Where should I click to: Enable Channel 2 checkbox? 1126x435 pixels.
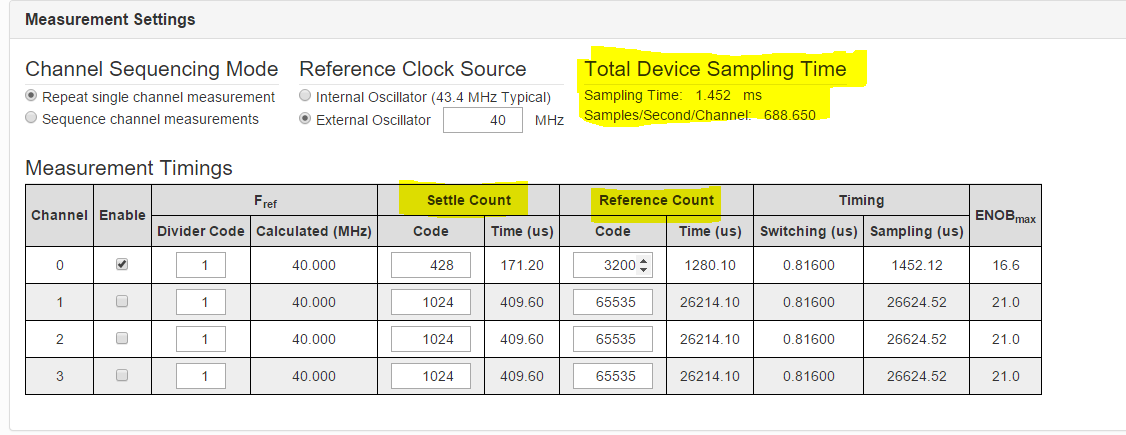(x=122, y=338)
